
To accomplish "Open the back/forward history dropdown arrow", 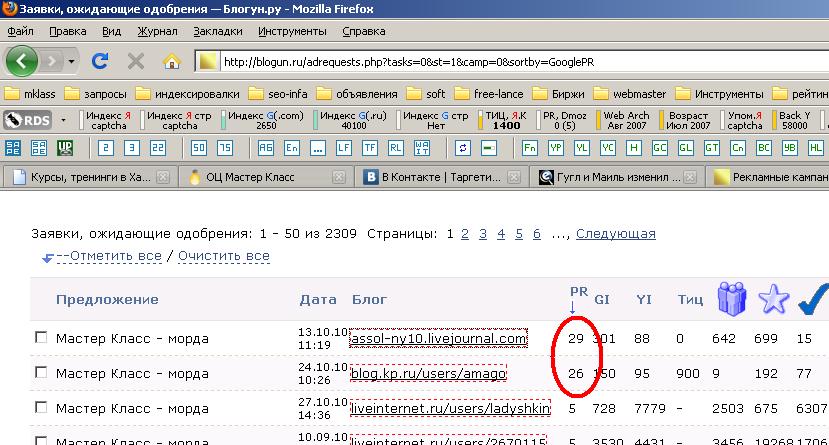I will tap(72, 62).
